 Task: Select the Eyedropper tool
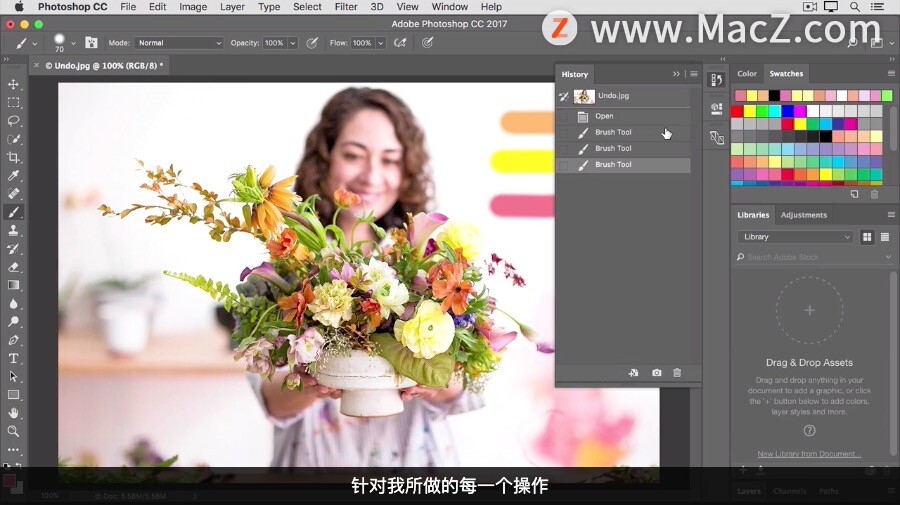pyautogui.click(x=13, y=176)
